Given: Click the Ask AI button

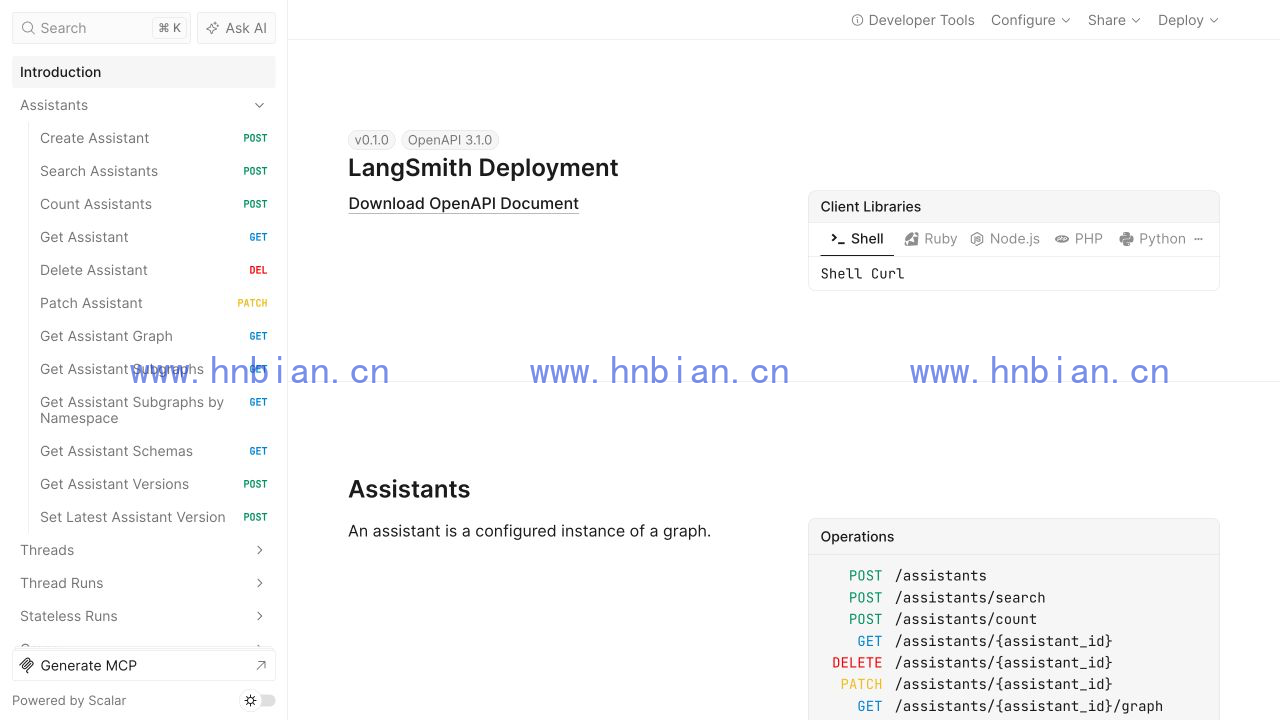Looking at the screenshot, I should (x=236, y=28).
